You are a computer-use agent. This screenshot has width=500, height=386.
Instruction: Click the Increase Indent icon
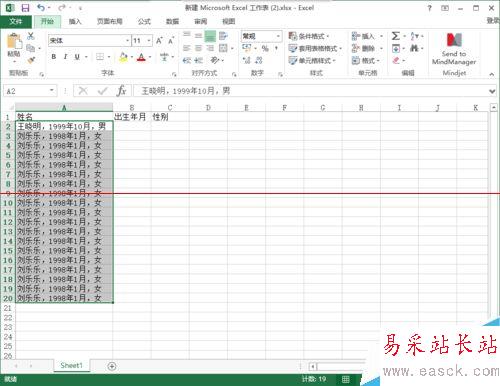198,60
